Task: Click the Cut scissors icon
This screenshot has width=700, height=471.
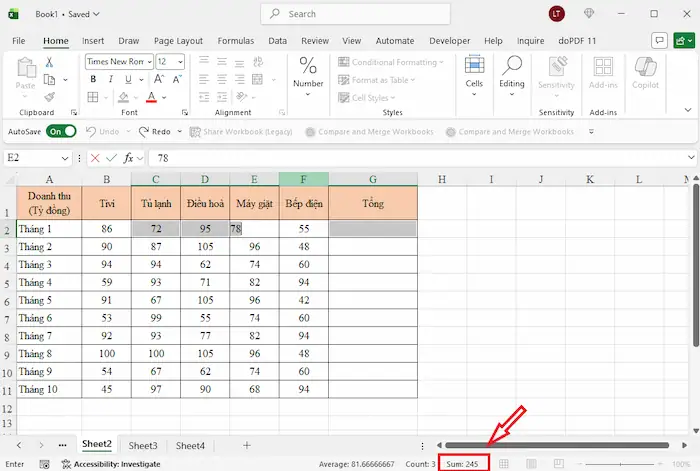Action: [49, 62]
